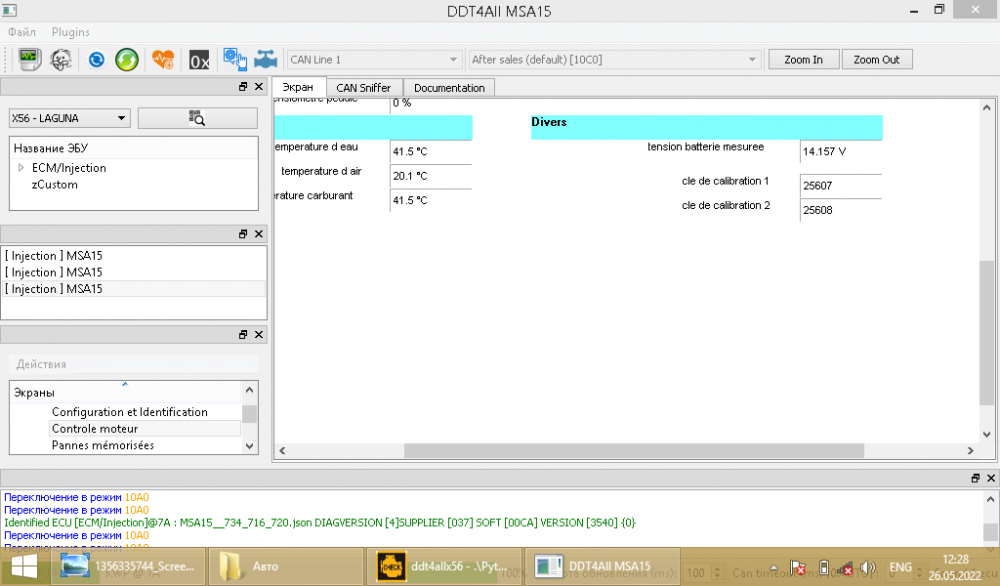Float the Действия panel
1000x586 pixels.
[x=243, y=335]
